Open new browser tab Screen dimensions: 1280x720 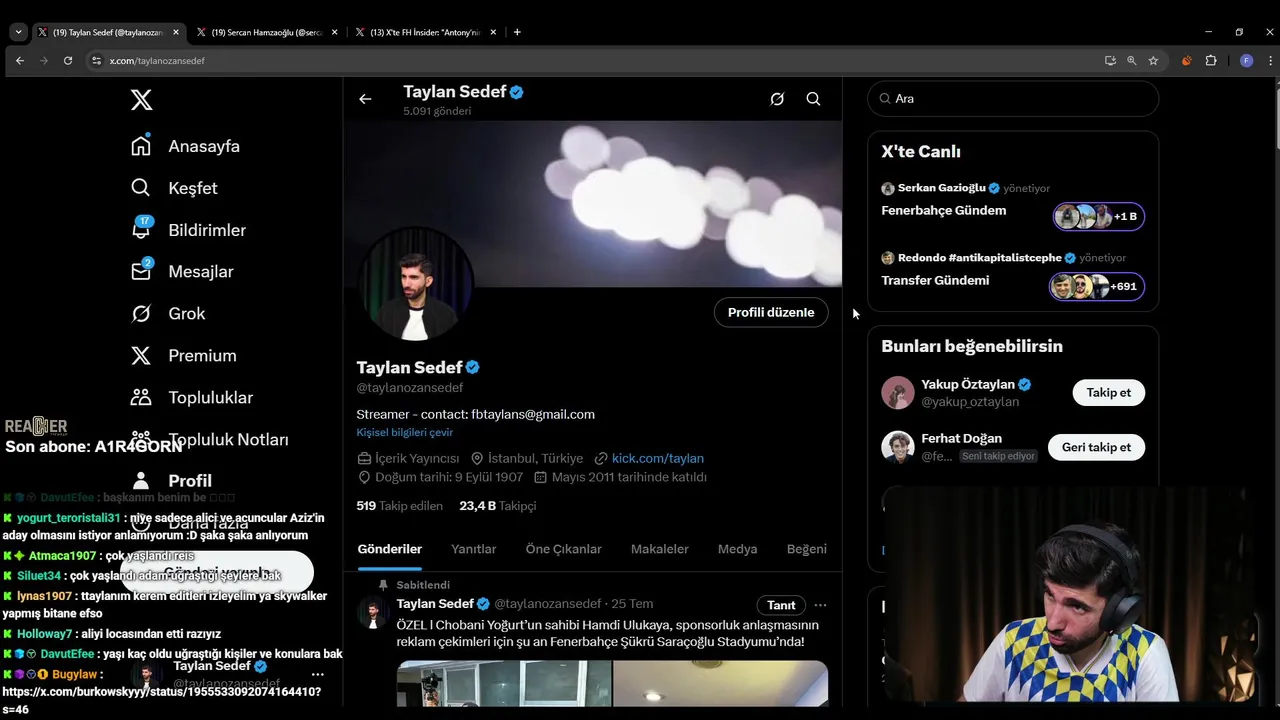[x=517, y=32]
